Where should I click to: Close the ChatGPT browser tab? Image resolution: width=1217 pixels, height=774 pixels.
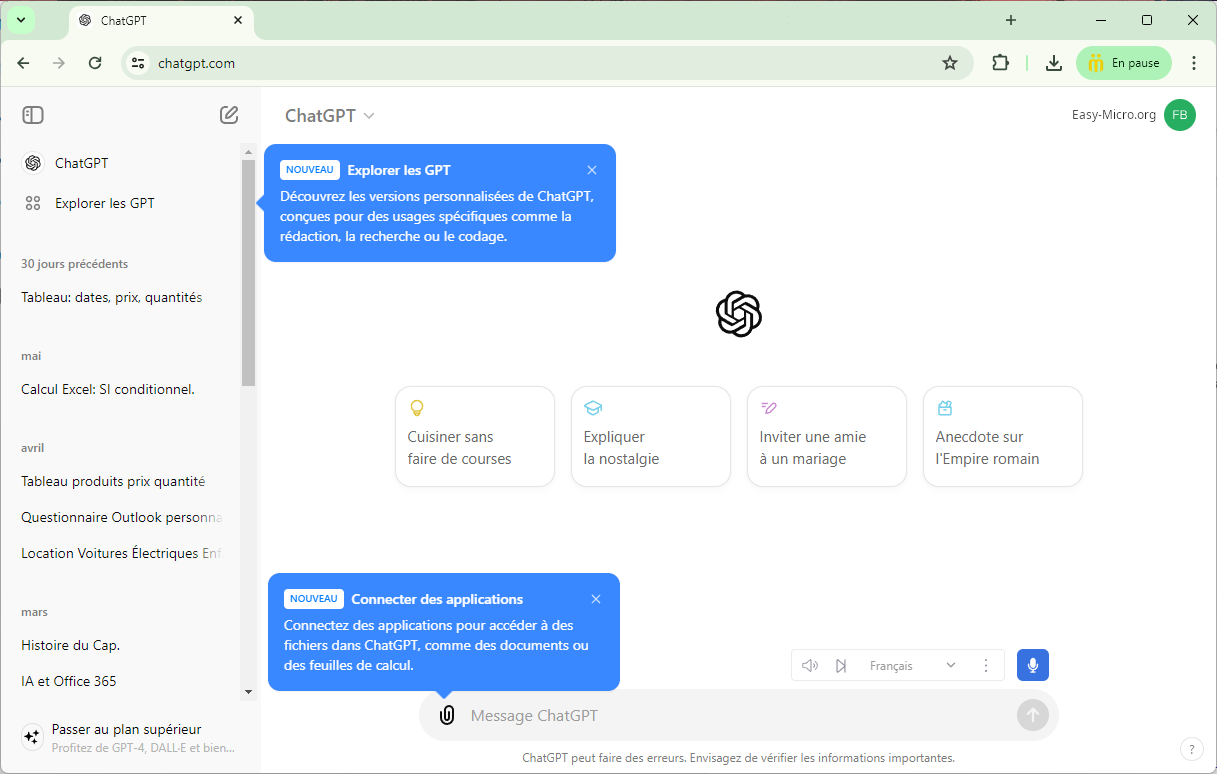coord(238,20)
